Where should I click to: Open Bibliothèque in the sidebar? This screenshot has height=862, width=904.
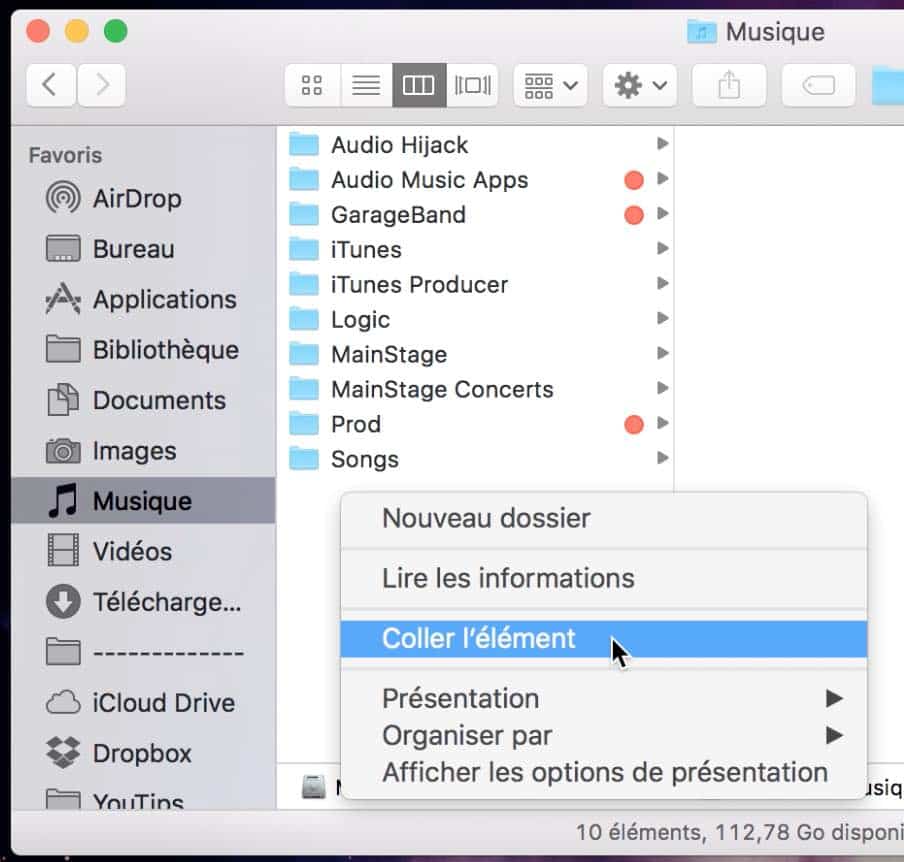pyautogui.click(x=143, y=350)
